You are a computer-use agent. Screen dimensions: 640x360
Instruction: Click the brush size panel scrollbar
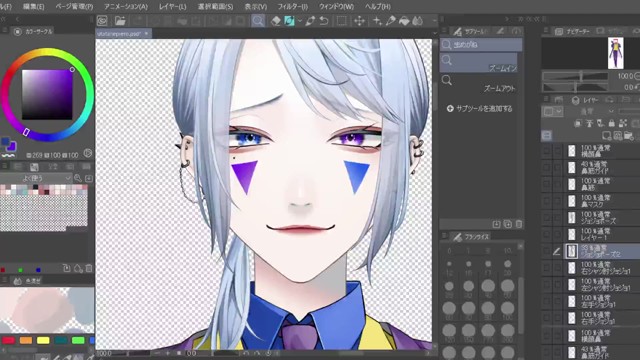click(520, 304)
